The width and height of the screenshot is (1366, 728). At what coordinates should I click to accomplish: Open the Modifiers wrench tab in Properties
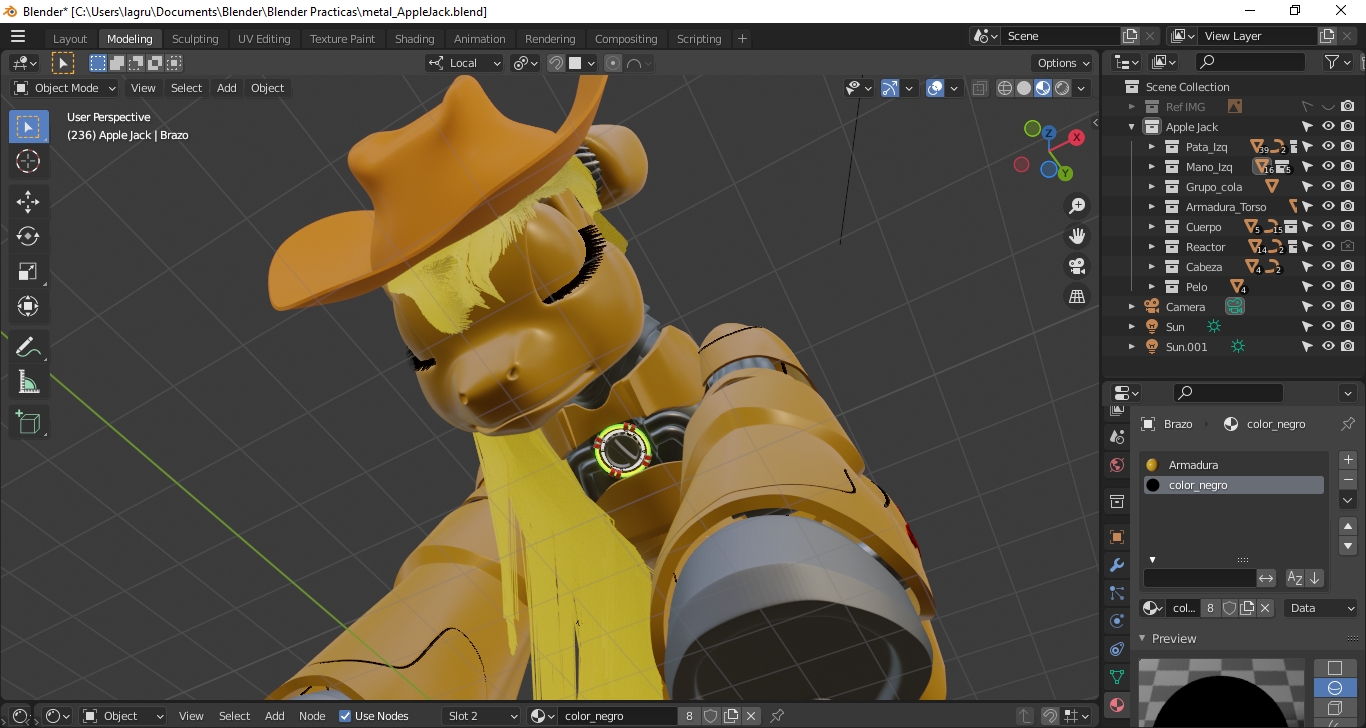[1117, 566]
